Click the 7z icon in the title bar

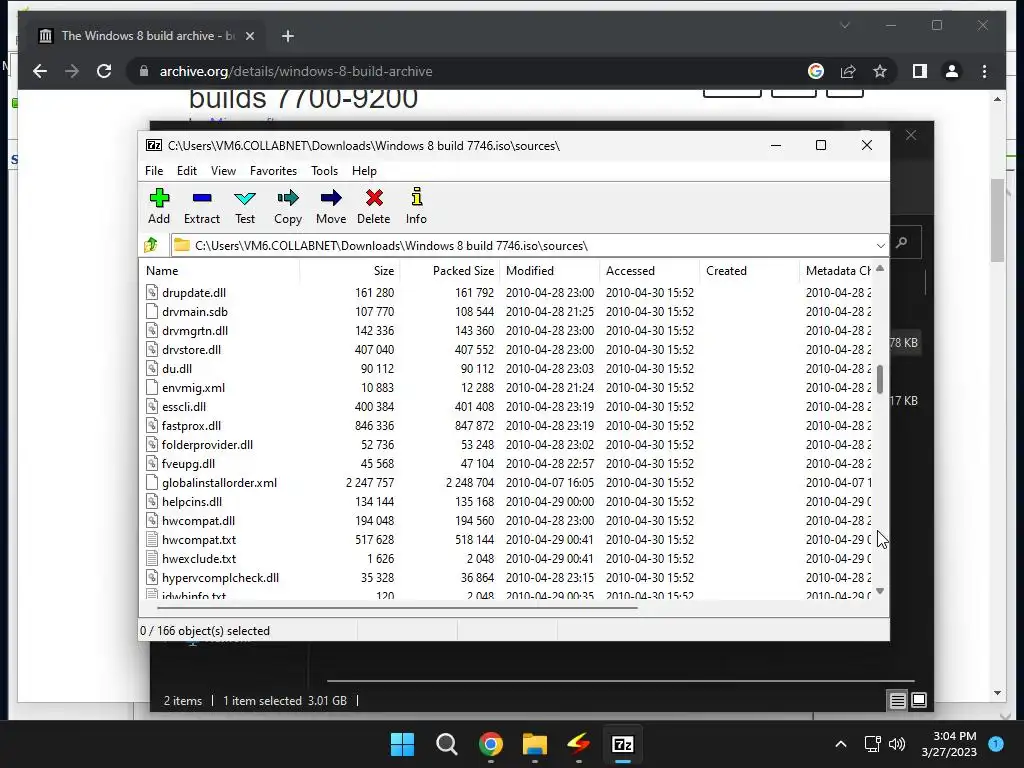(154, 145)
